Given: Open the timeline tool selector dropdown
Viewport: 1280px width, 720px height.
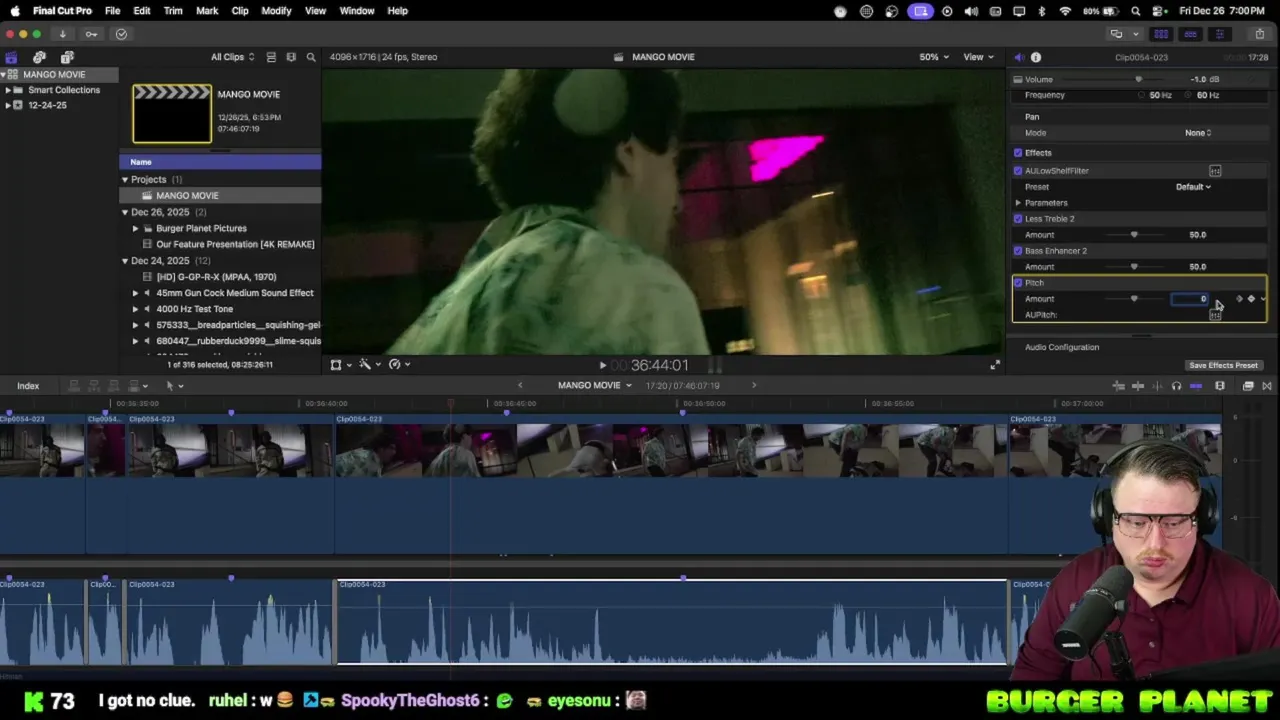Looking at the screenshot, I should (173, 386).
